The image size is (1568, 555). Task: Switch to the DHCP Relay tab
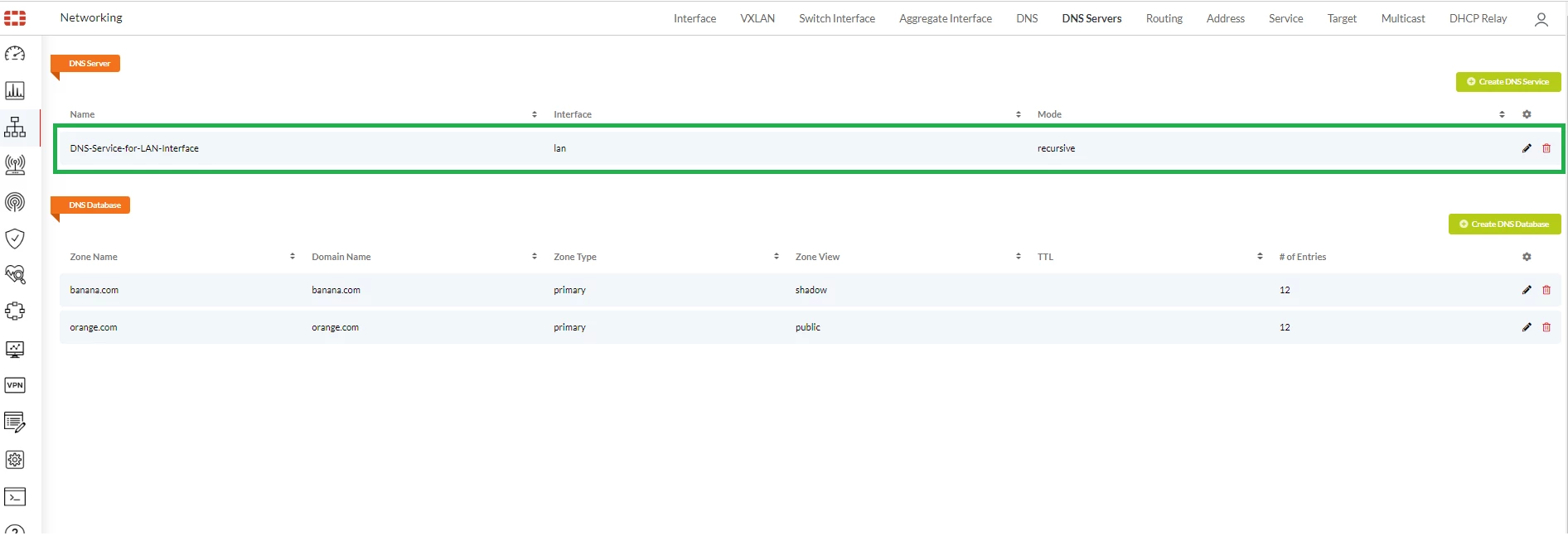coord(1478,18)
